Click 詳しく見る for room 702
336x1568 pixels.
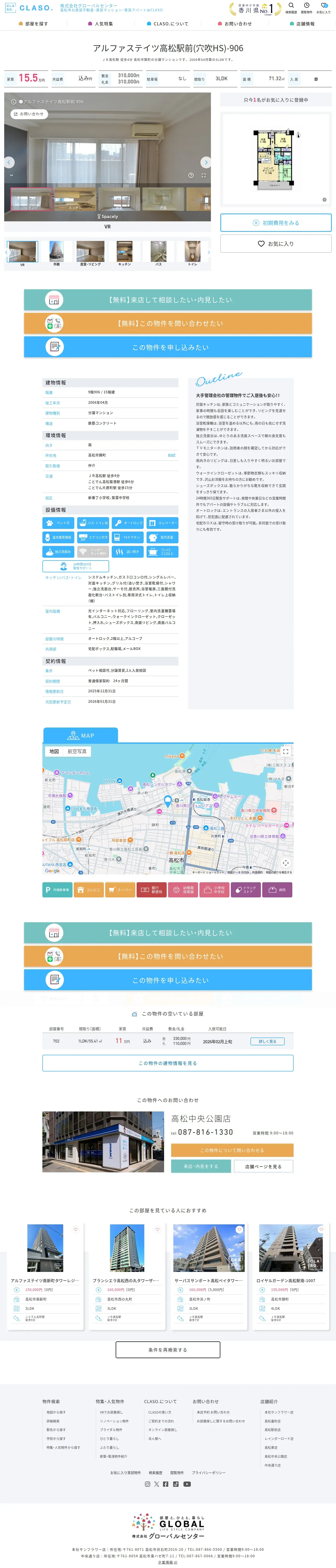click(267, 1041)
